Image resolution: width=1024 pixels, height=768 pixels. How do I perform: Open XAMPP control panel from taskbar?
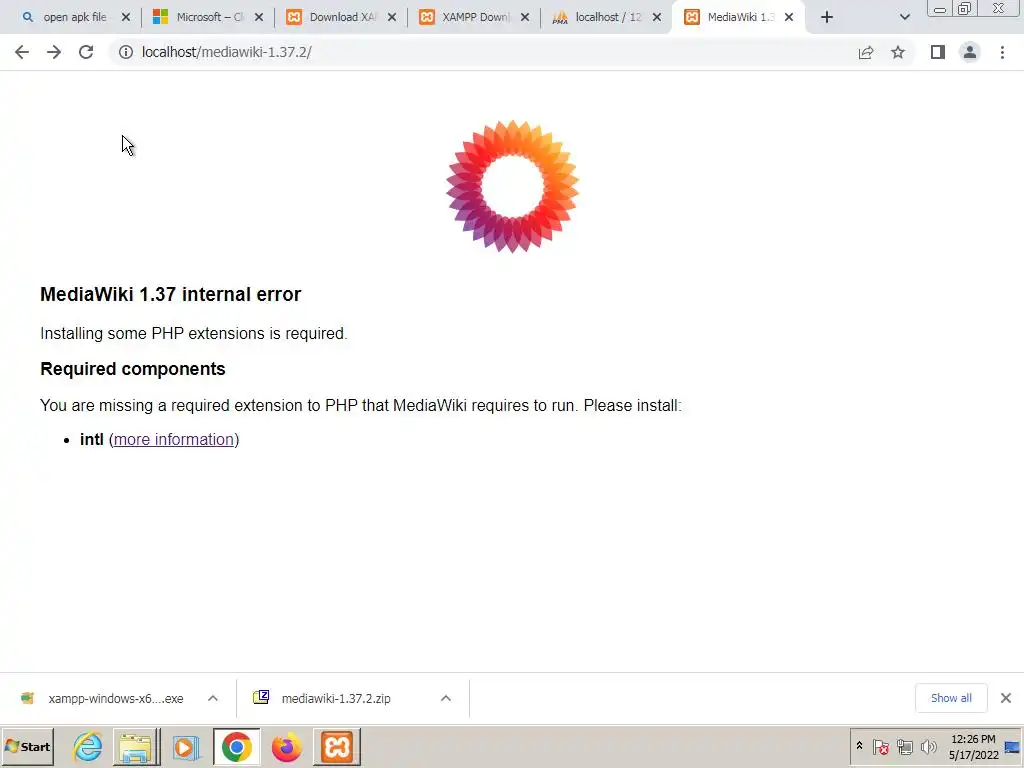tap(337, 747)
